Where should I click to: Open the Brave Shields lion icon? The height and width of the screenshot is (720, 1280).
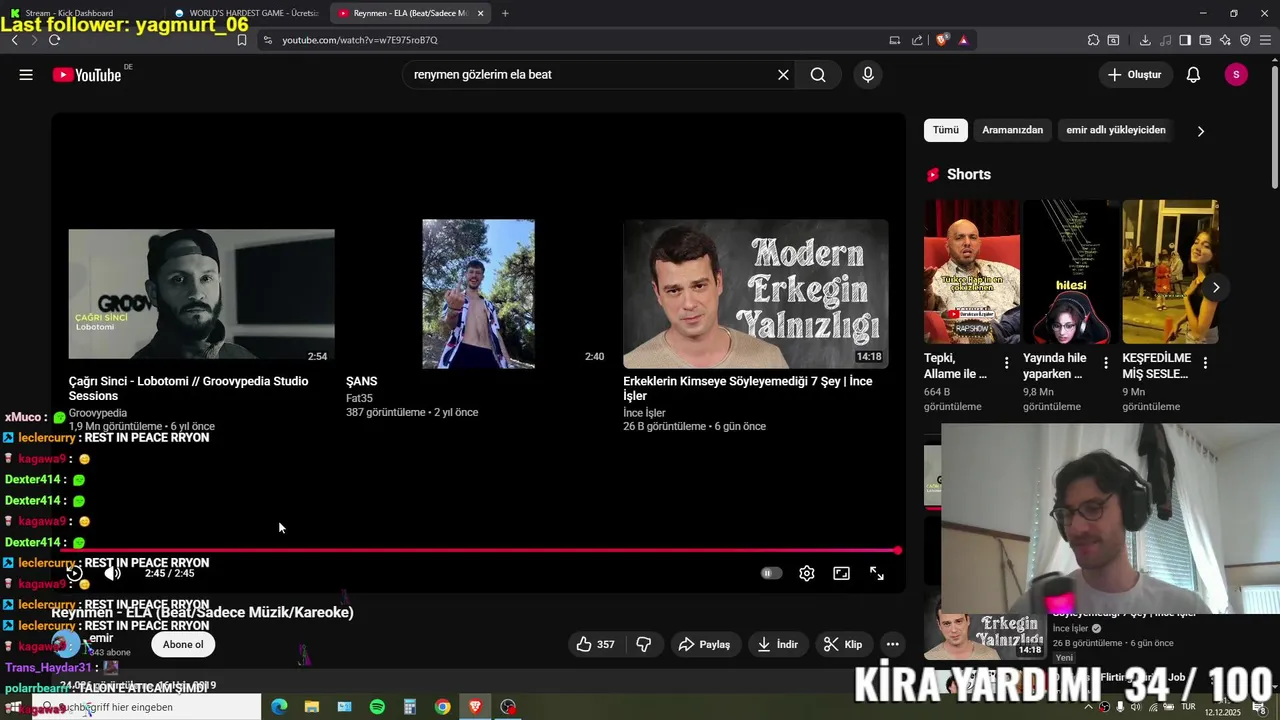tap(942, 40)
